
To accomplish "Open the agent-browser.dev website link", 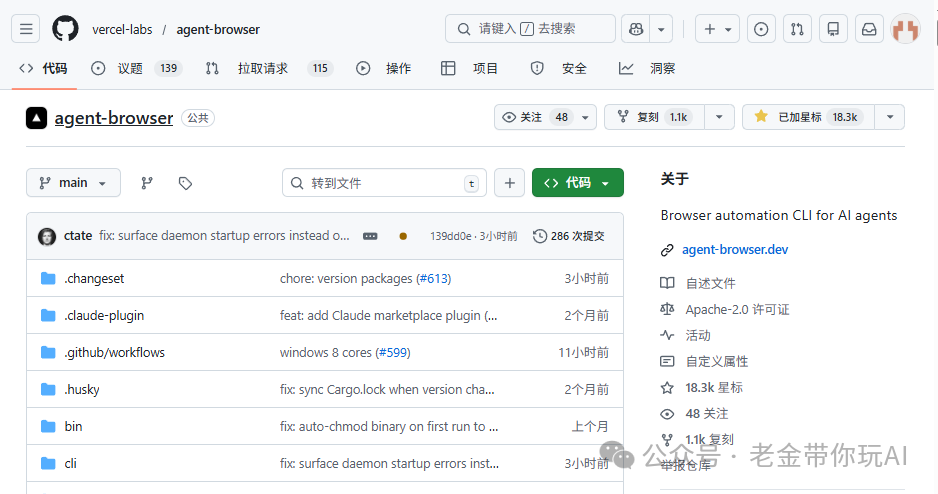I will point(735,249).
